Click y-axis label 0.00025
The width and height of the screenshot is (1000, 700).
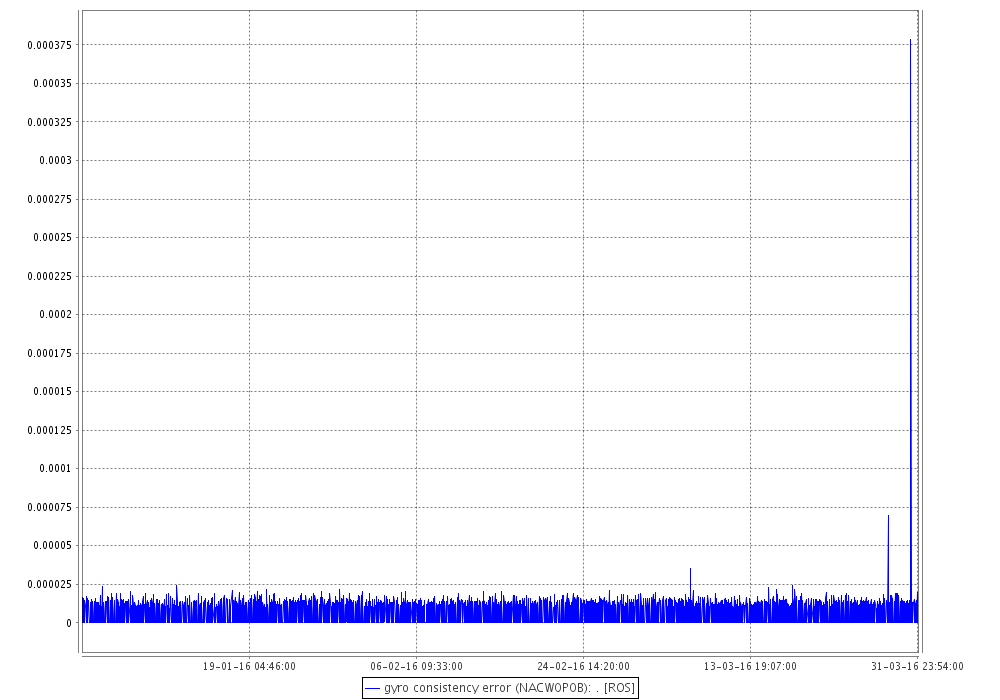[x=53, y=238]
